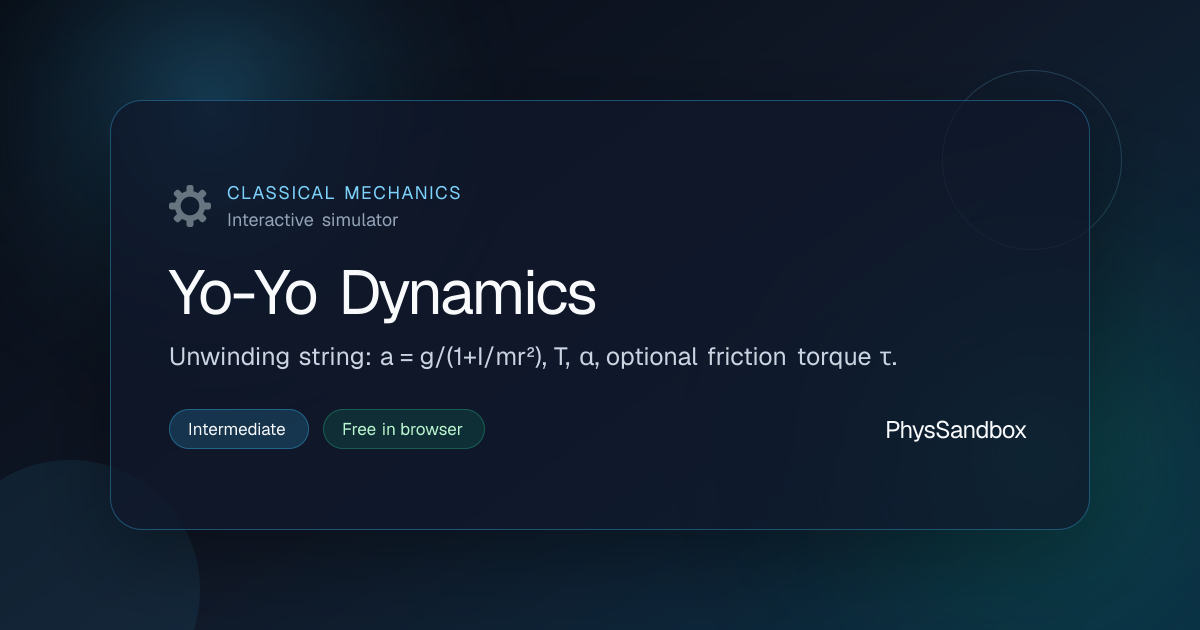Click the Yo-Yo Dynamics title
Viewport: 1200px width, 630px height.
(383, 294)
